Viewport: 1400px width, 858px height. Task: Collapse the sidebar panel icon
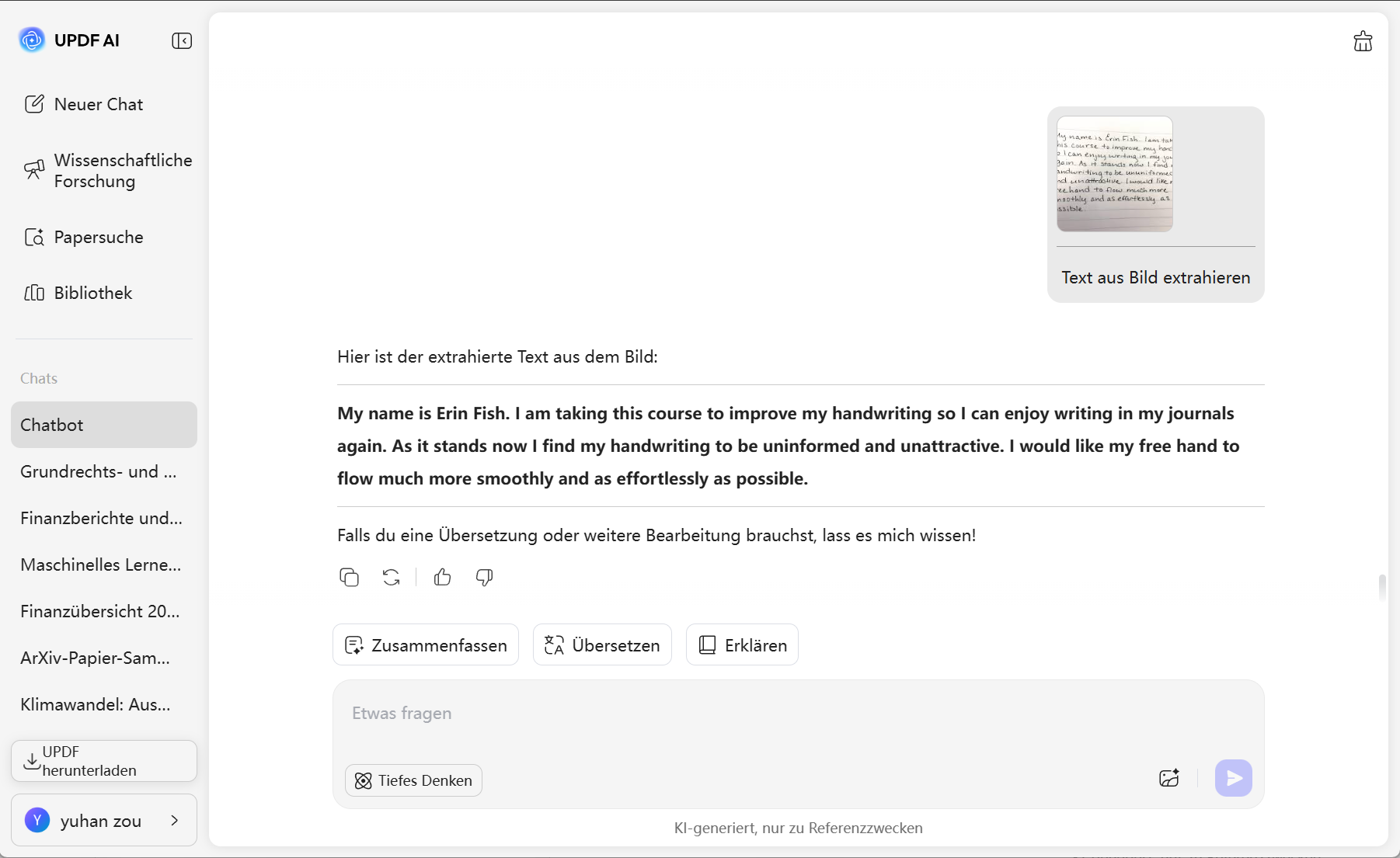182,40
